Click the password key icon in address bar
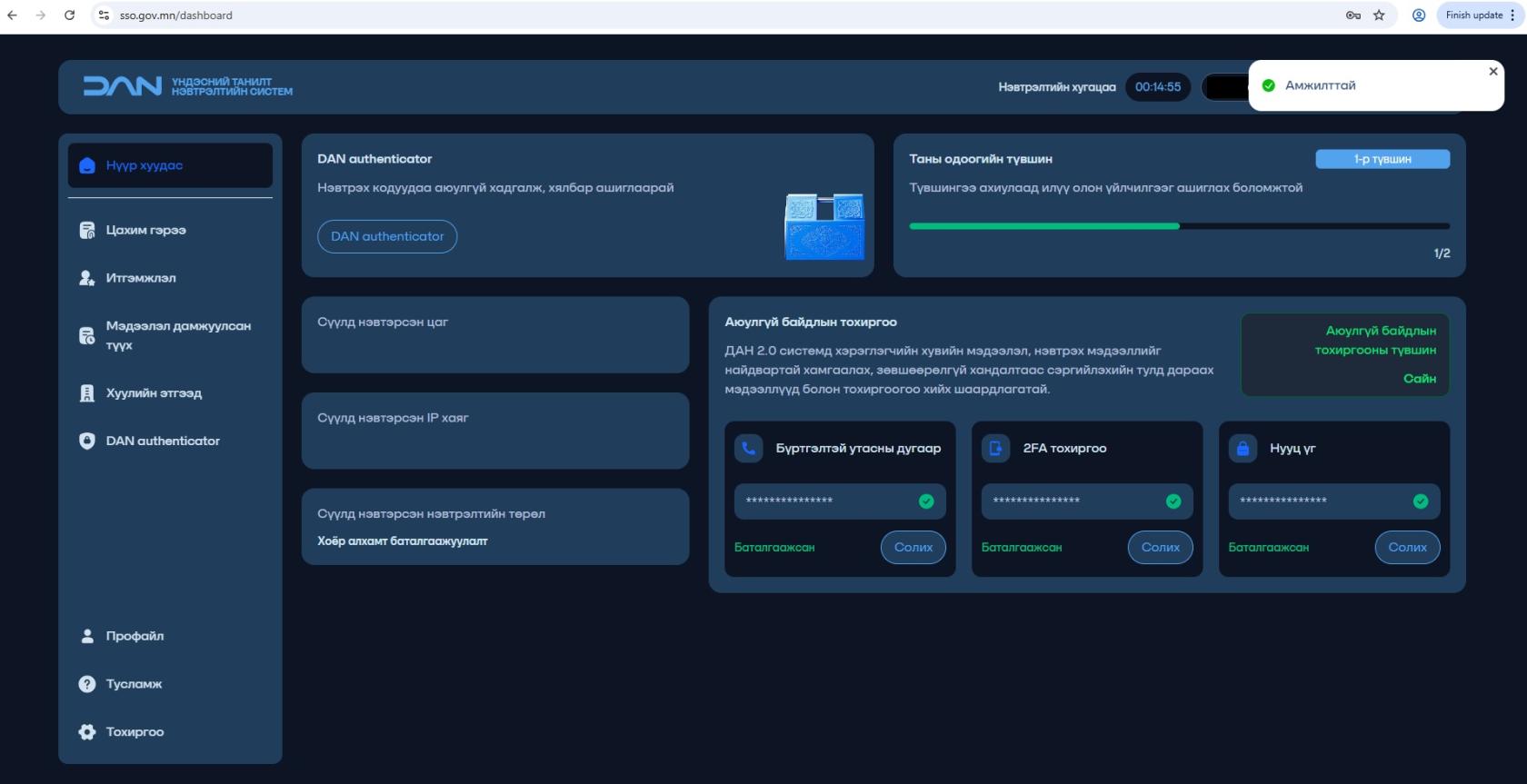Screen dimensions: 1527x784 [1353, 15]
